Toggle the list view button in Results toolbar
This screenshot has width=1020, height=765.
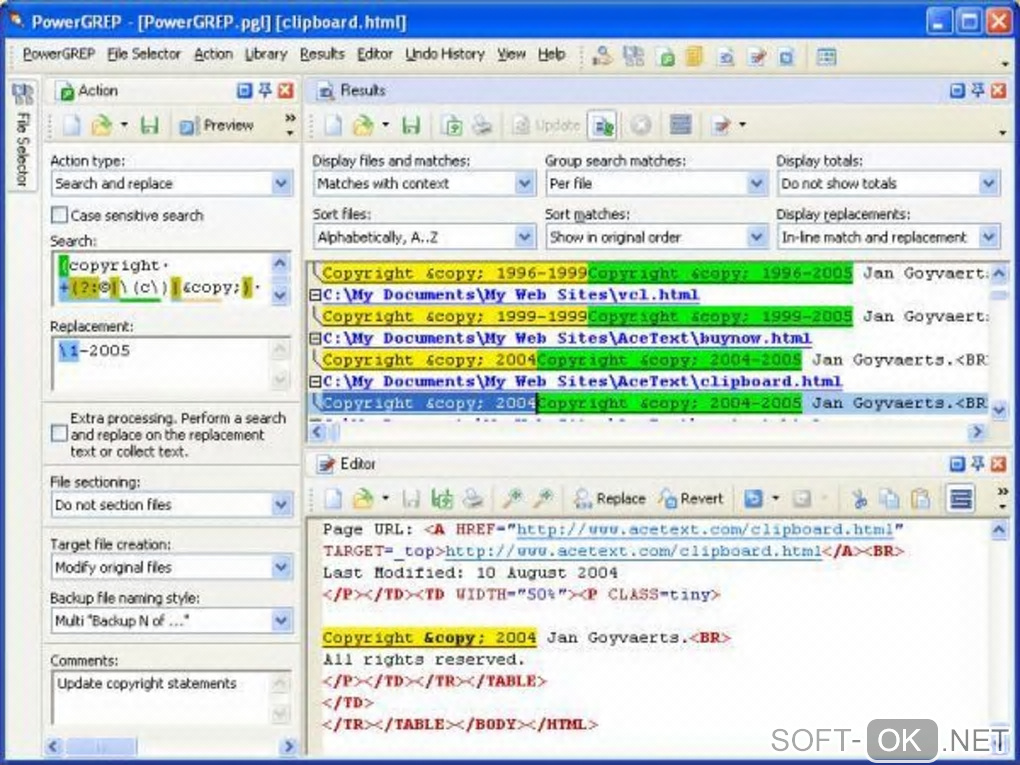click(x=680, y=125)
